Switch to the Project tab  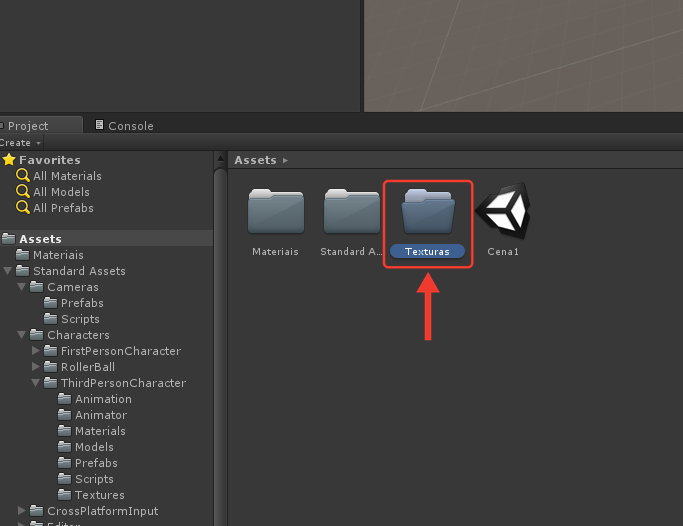pyautogui.click(x=40, y=125)
